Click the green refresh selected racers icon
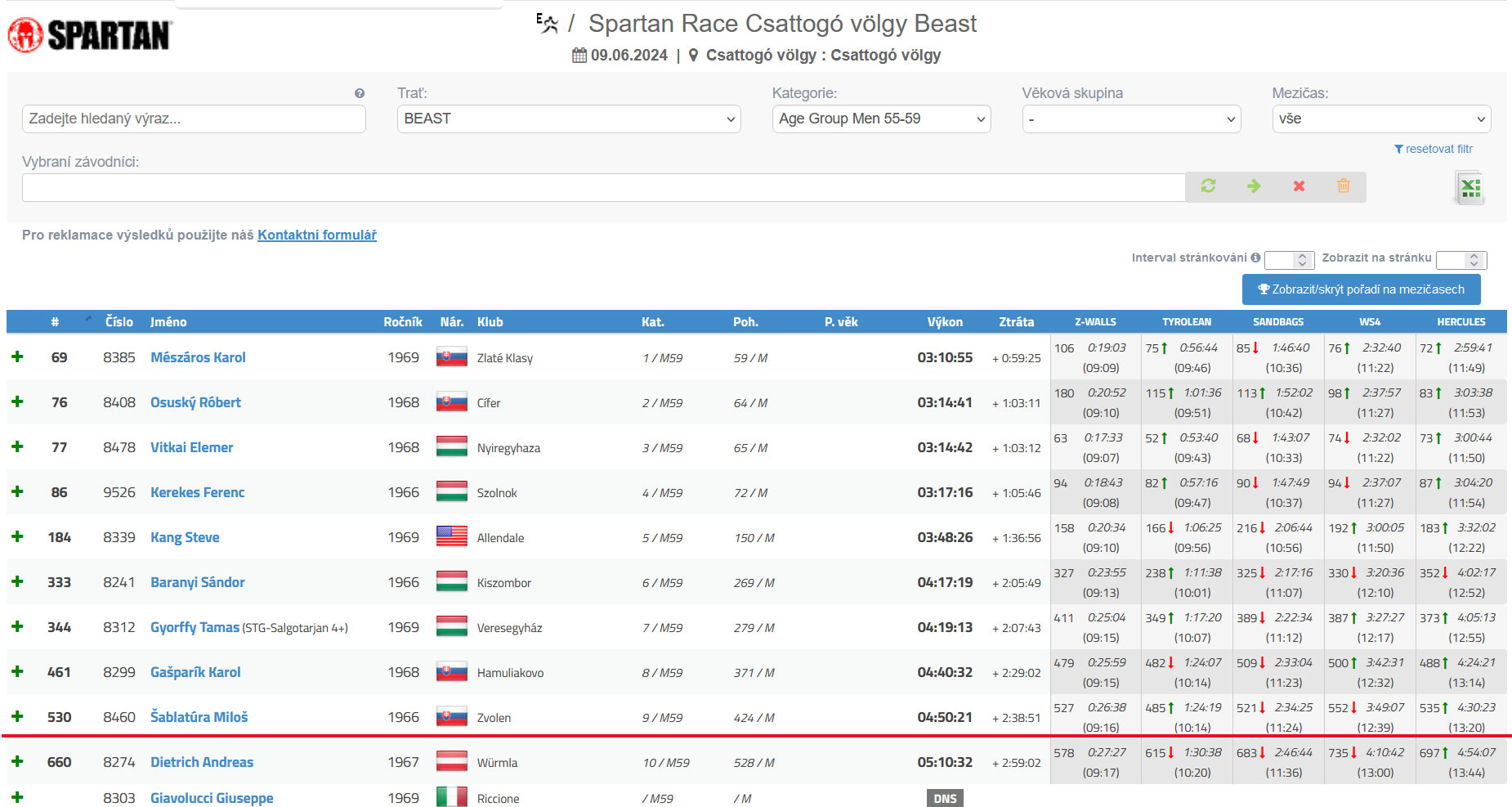 click(x=1208, y=186)
